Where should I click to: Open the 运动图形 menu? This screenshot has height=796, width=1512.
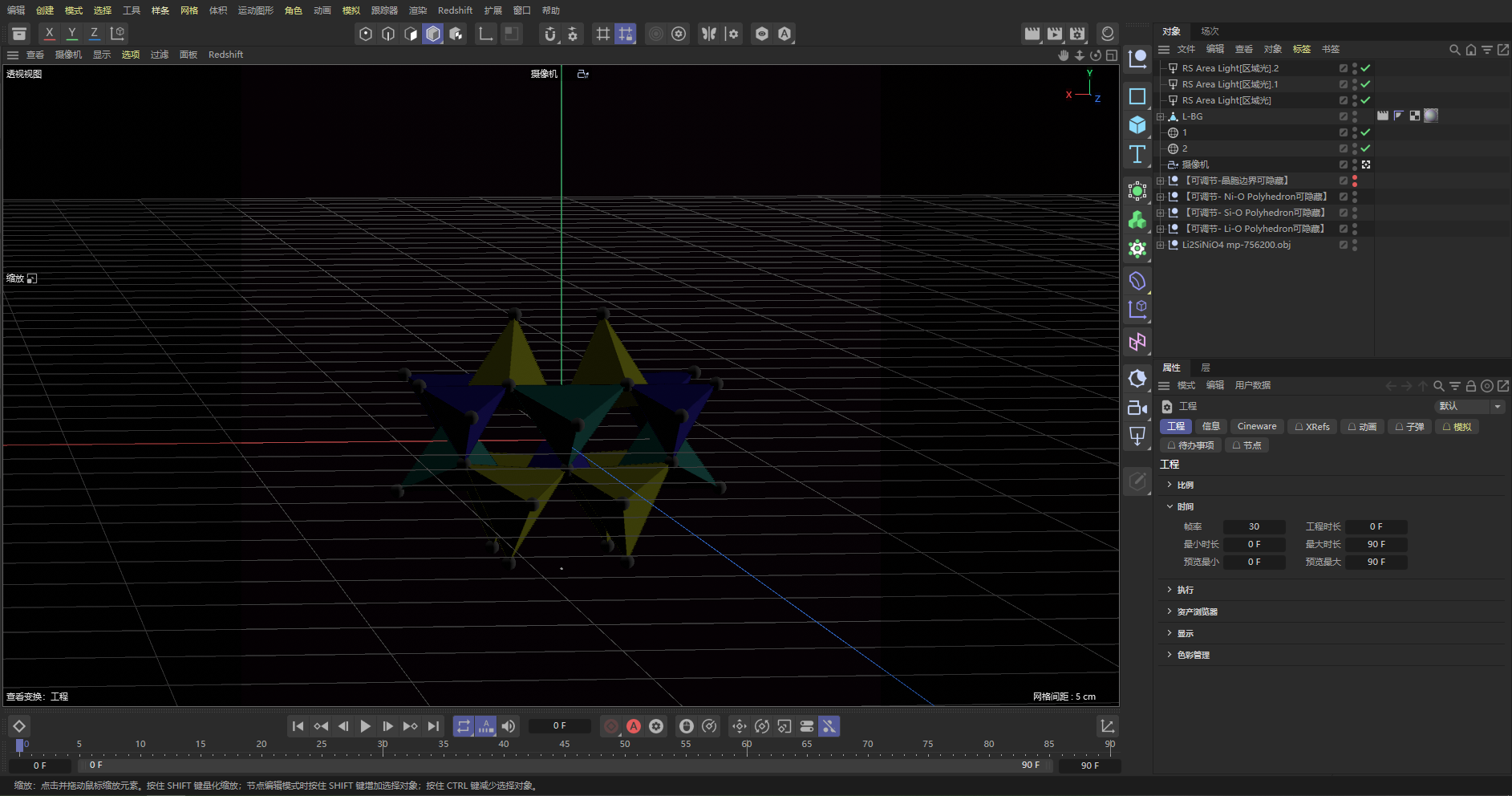tap(255, 10)
